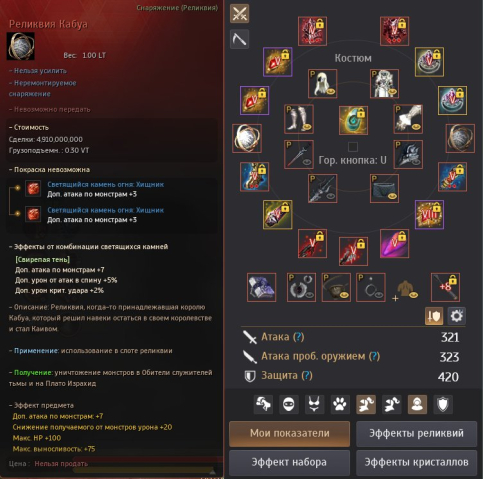Select the crossed swords combat equipment icon

tap(239, 14)
